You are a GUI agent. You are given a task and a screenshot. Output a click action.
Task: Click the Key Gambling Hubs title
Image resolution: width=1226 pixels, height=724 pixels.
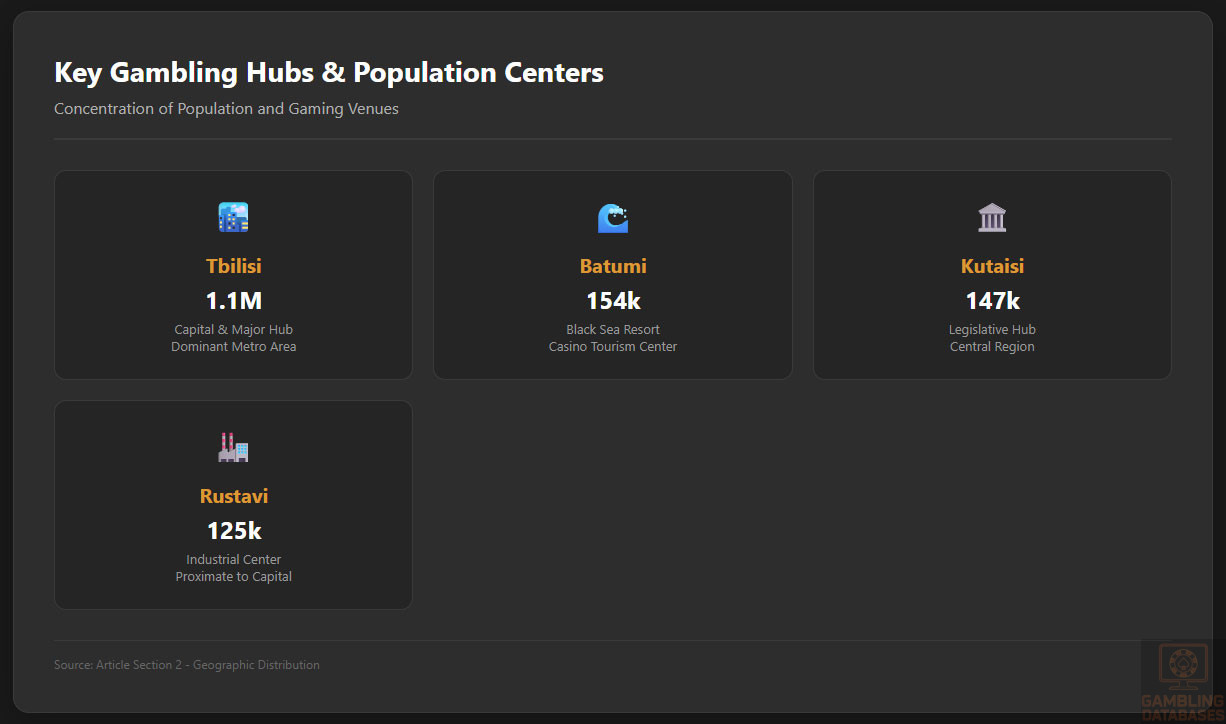click(329, 73)
